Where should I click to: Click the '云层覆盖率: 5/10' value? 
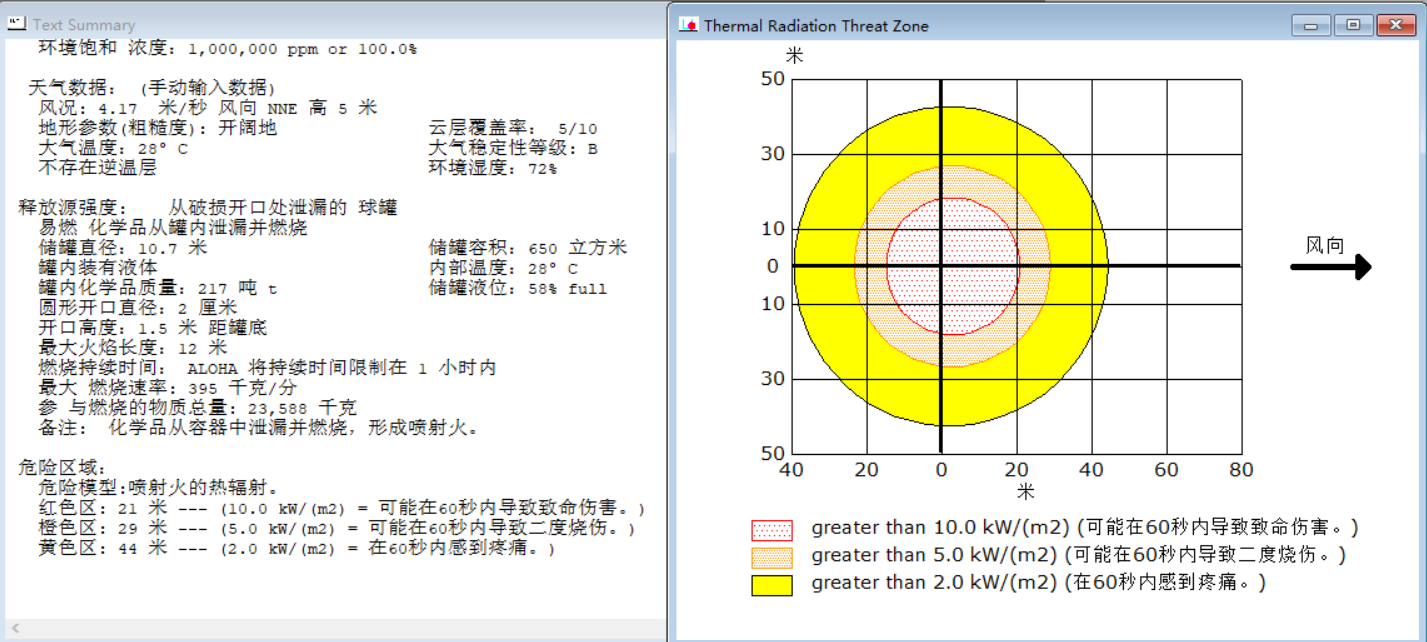point(513,128)
